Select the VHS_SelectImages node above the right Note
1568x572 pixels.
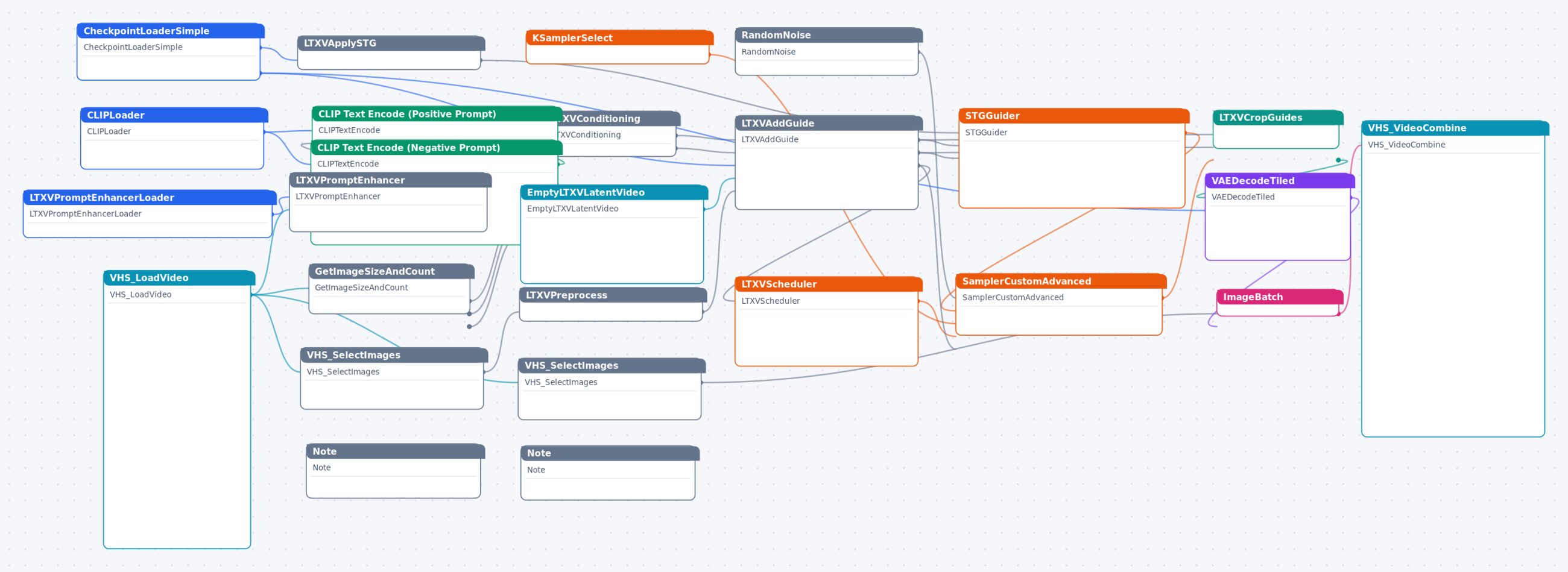click(x=612, y=366)
